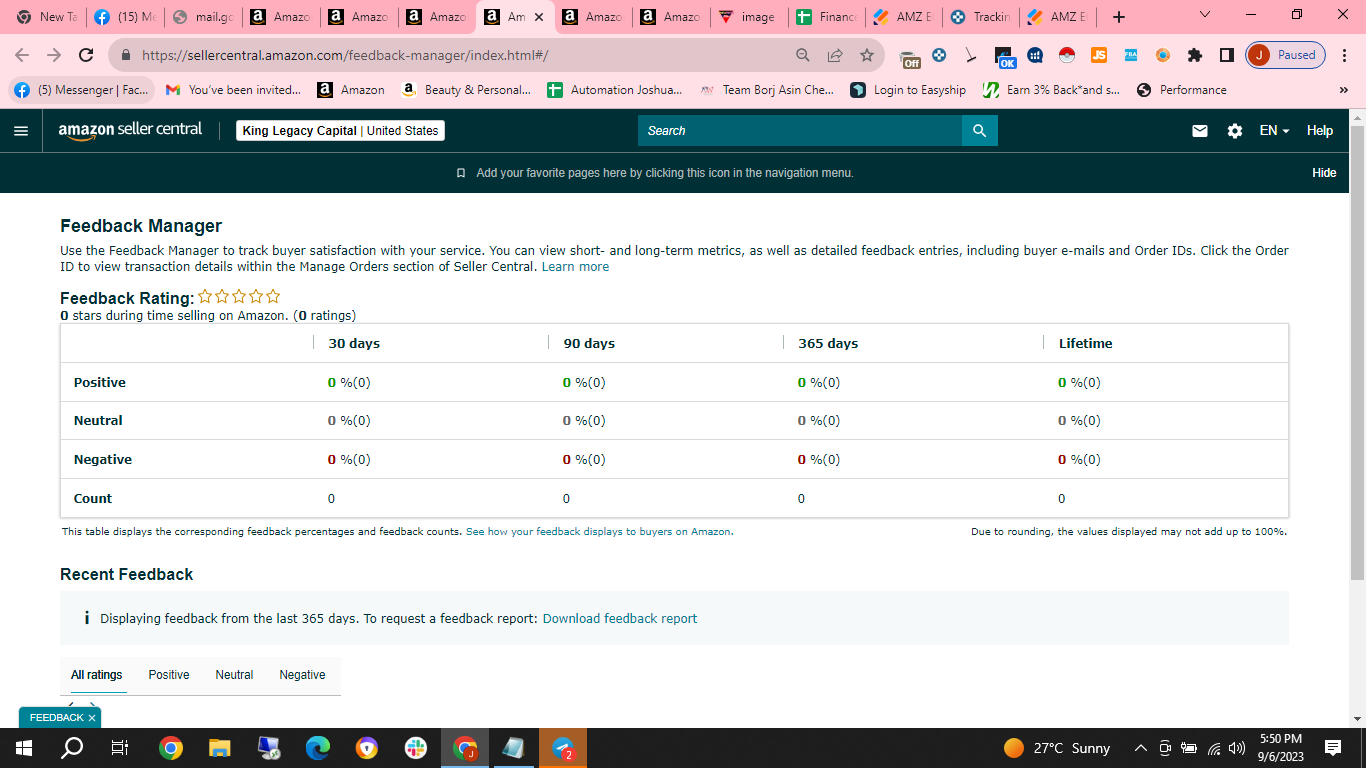Select the All ratings tab
This screenshot has width=1366, height=768.
(97, 675)
